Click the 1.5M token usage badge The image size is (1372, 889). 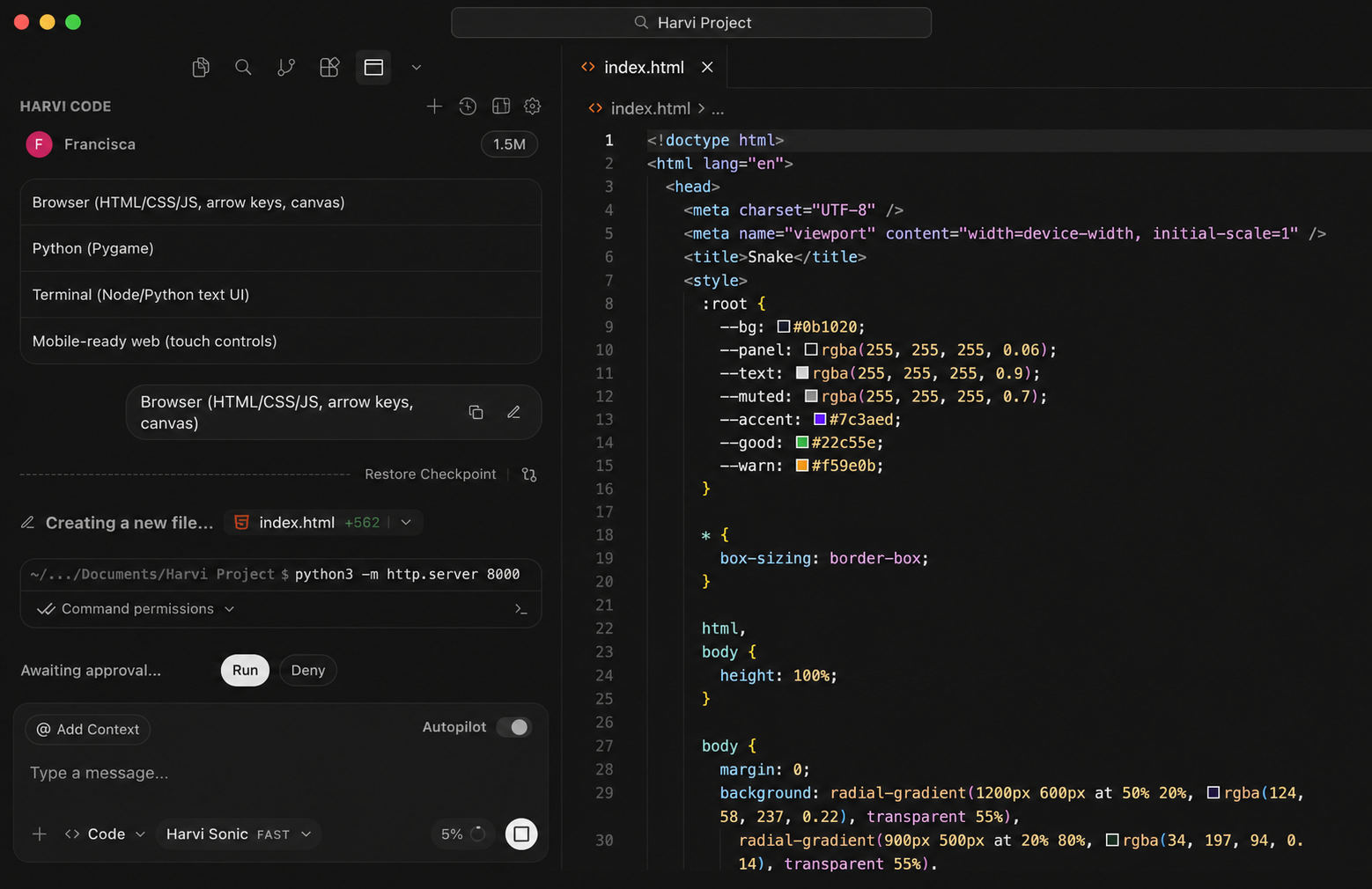coord(509,144)
